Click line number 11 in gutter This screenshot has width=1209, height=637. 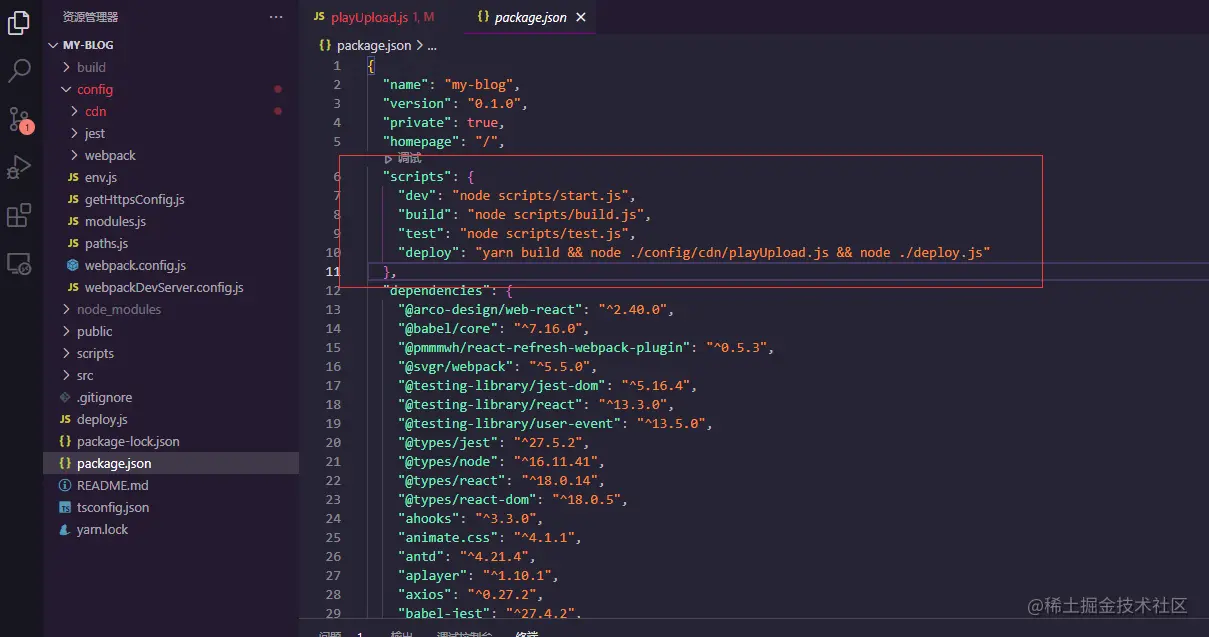333,271
